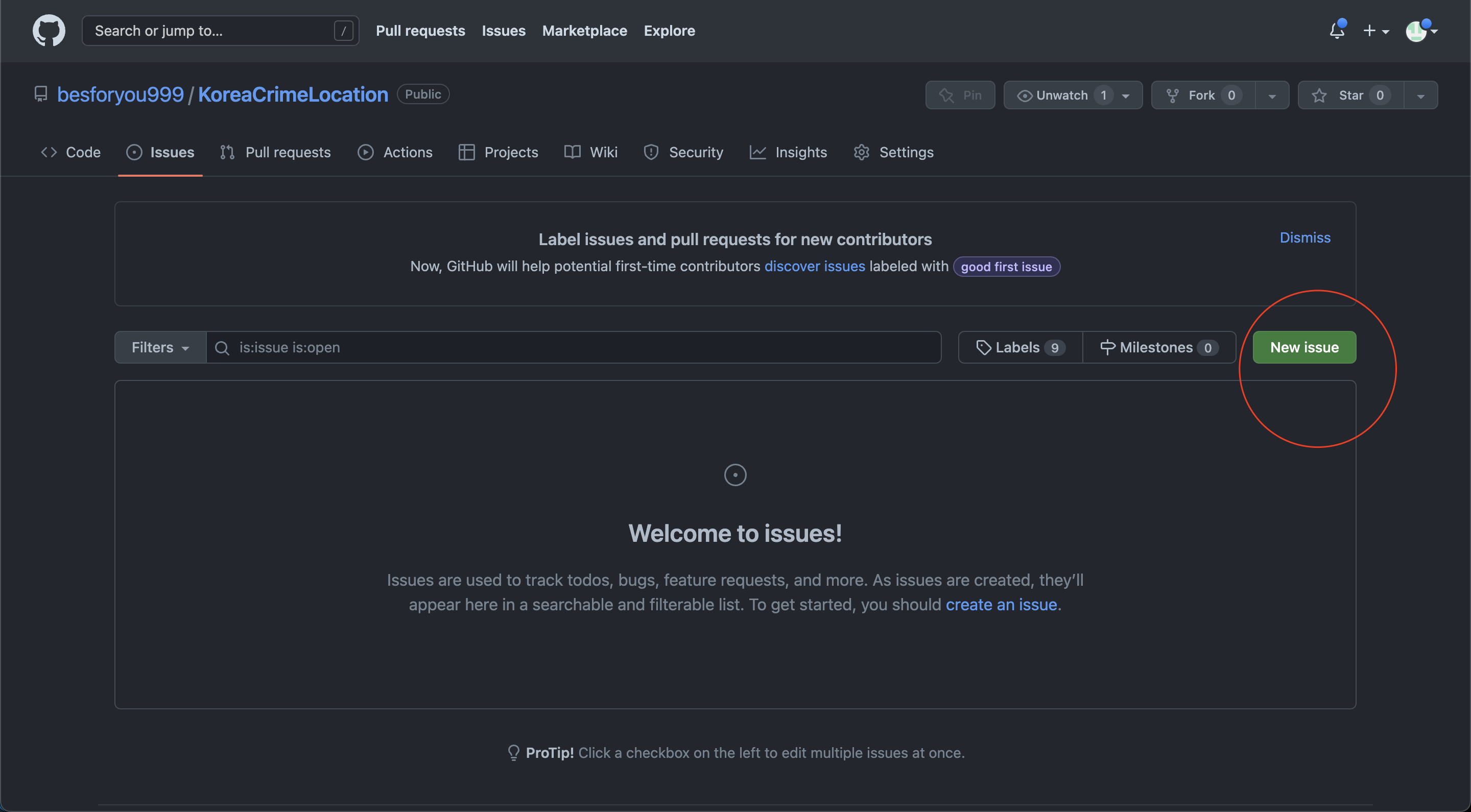Open the KoreaCrimeLocation repository link
The height and width of the screenshot is (812, 1471).
(x=293, y=94)
